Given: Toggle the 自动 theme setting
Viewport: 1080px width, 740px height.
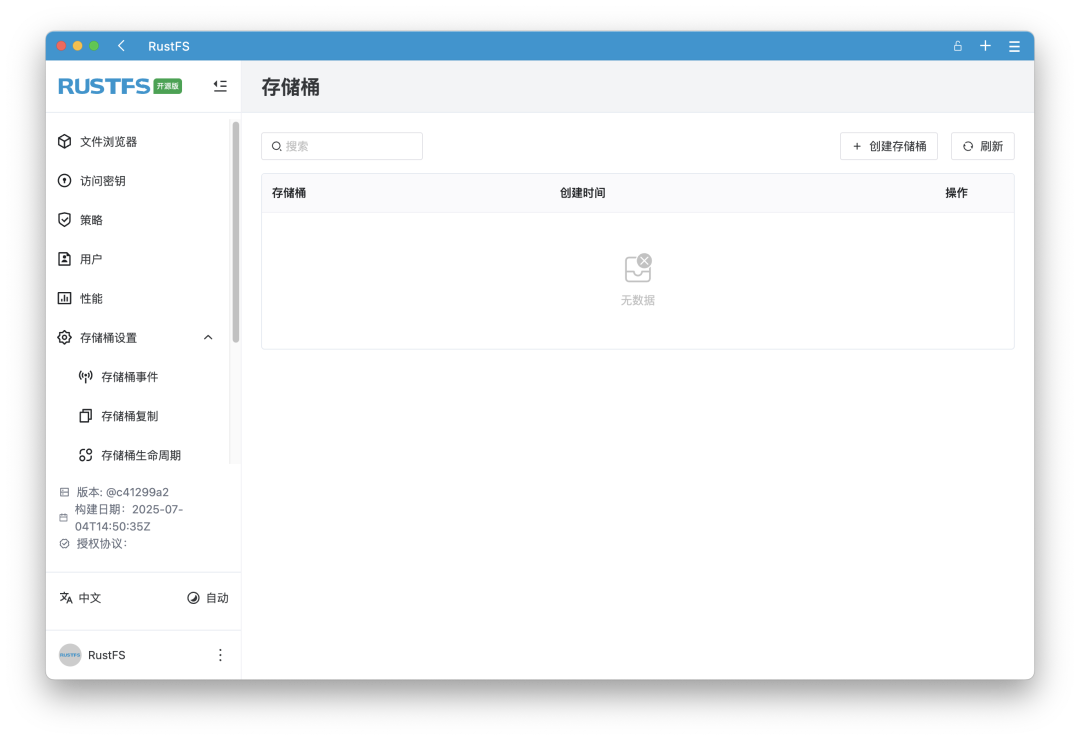Looking at the screenshot, I should pos(205,598).
